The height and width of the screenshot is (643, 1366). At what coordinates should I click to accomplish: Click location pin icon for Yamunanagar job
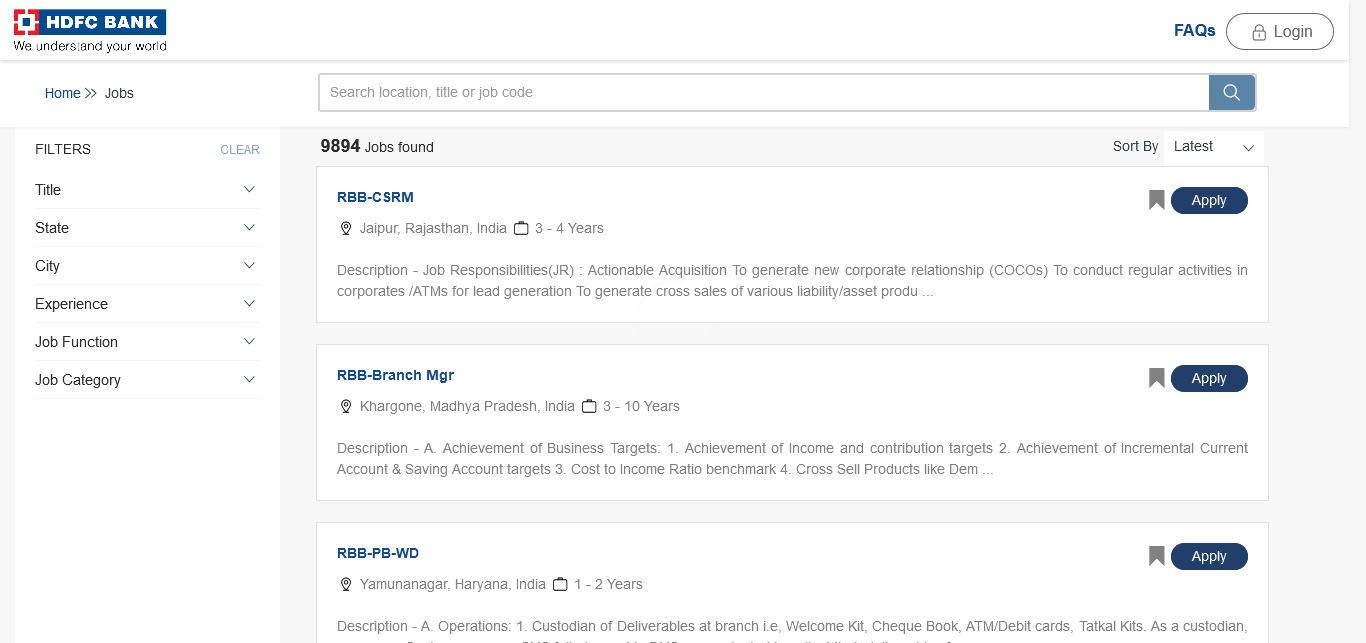pyautogui.click(x=346, y=584)
